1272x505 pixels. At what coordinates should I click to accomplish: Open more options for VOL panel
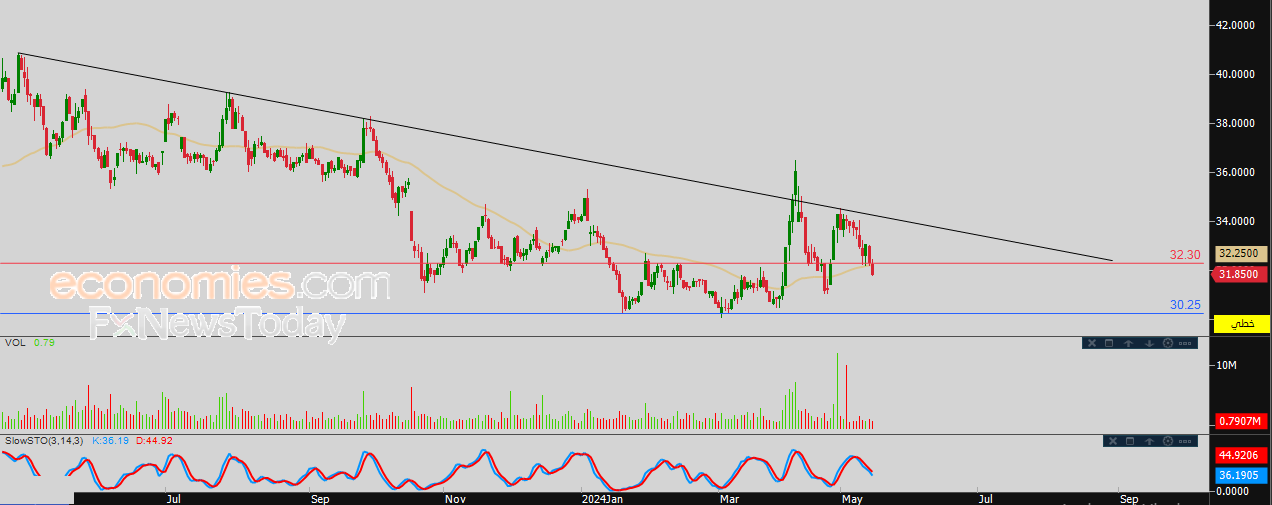coord(1185,343)
